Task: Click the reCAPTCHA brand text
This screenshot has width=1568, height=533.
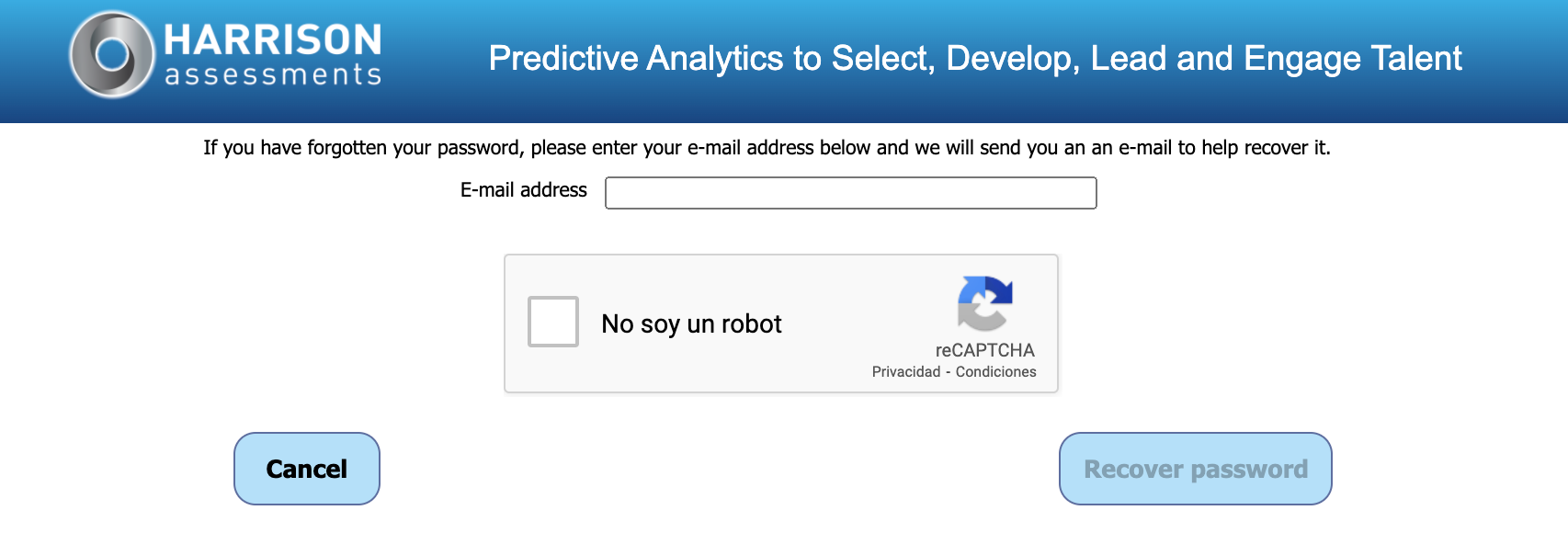Action: click(984, 350)
